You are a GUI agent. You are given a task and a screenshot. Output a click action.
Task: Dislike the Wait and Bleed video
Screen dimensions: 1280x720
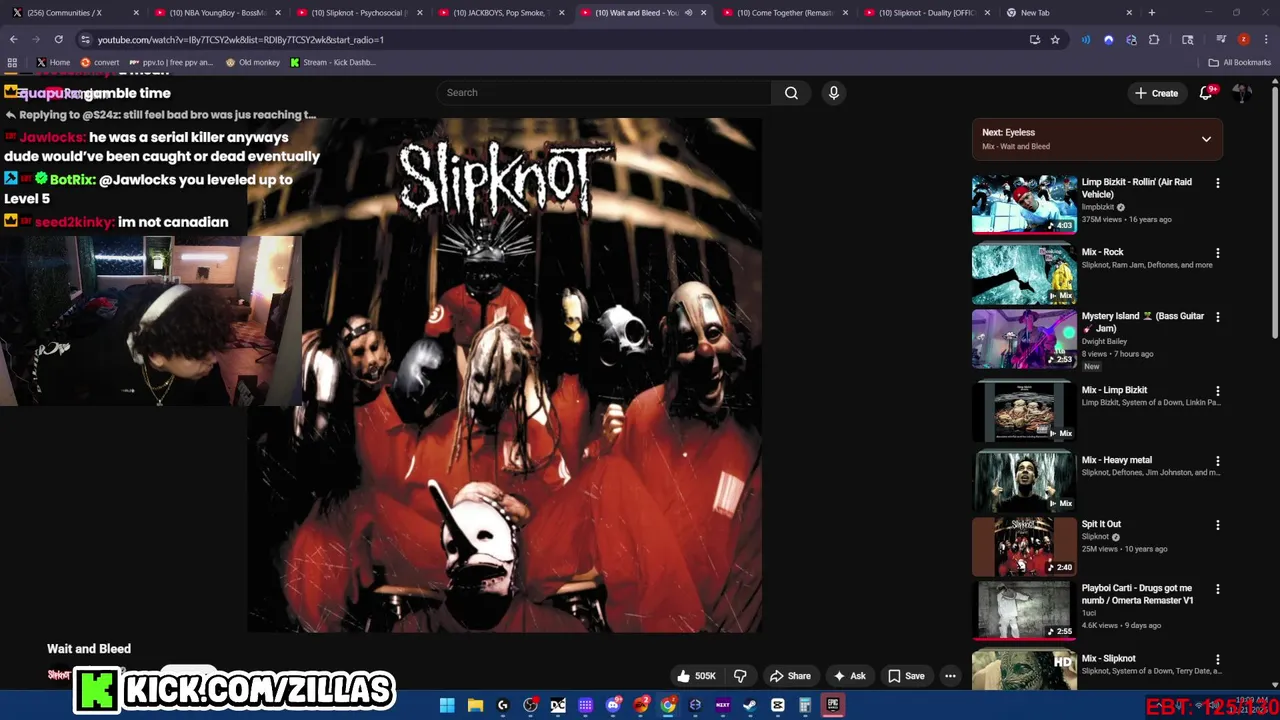(740, 676)
